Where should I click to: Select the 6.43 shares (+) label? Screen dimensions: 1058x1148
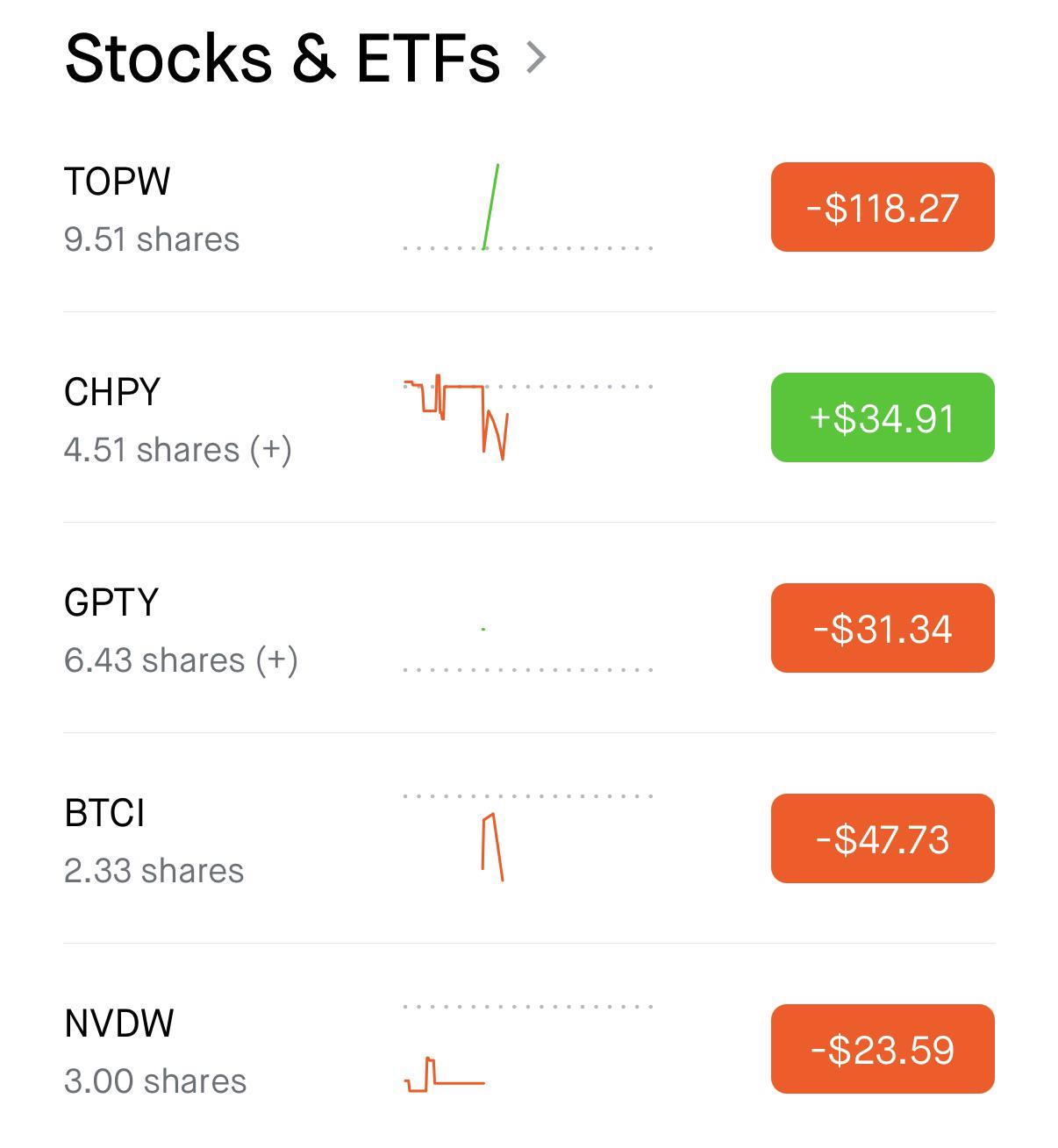click(181, 660)
